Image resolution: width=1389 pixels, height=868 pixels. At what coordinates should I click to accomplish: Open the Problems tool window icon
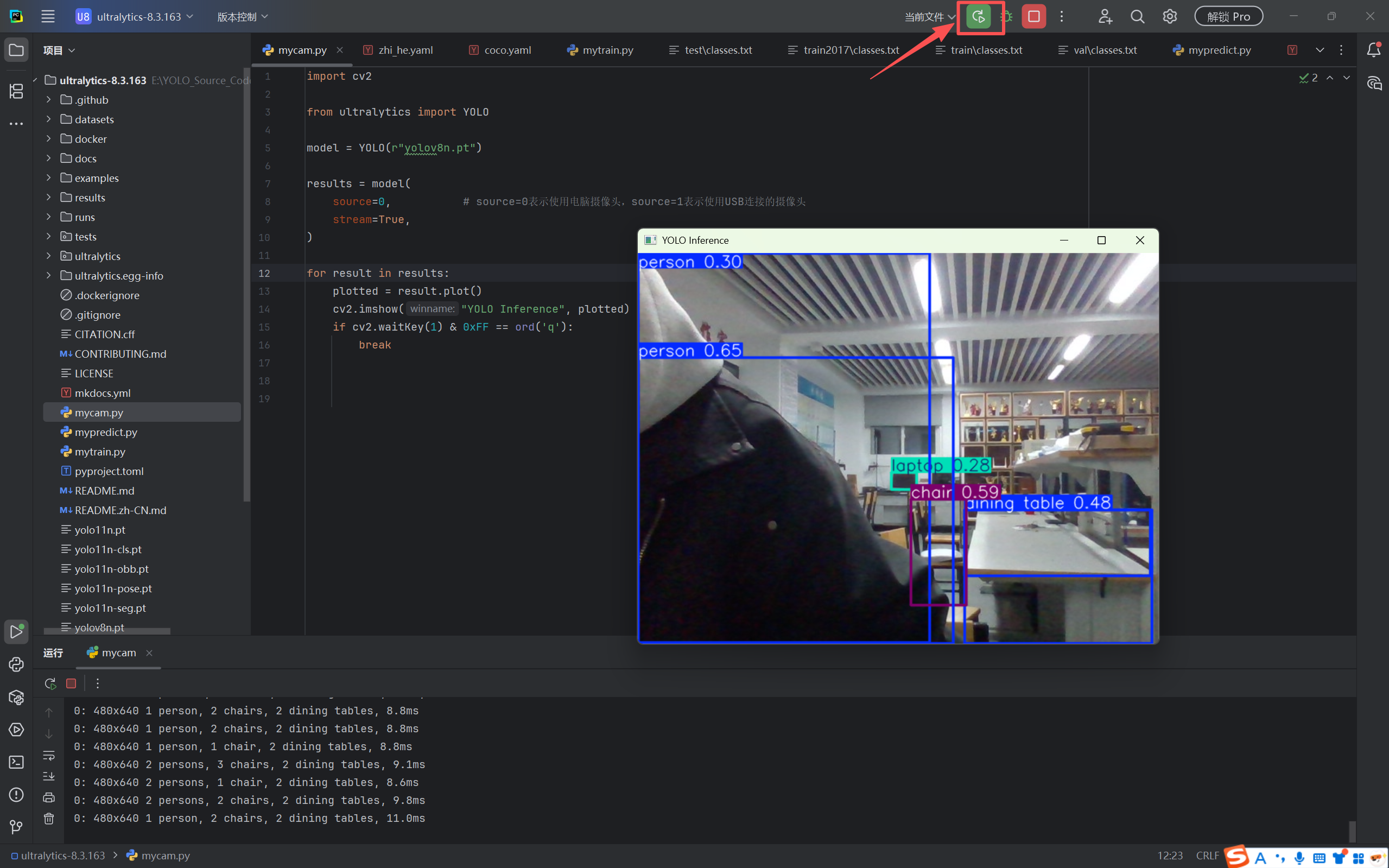pos(16,795)
